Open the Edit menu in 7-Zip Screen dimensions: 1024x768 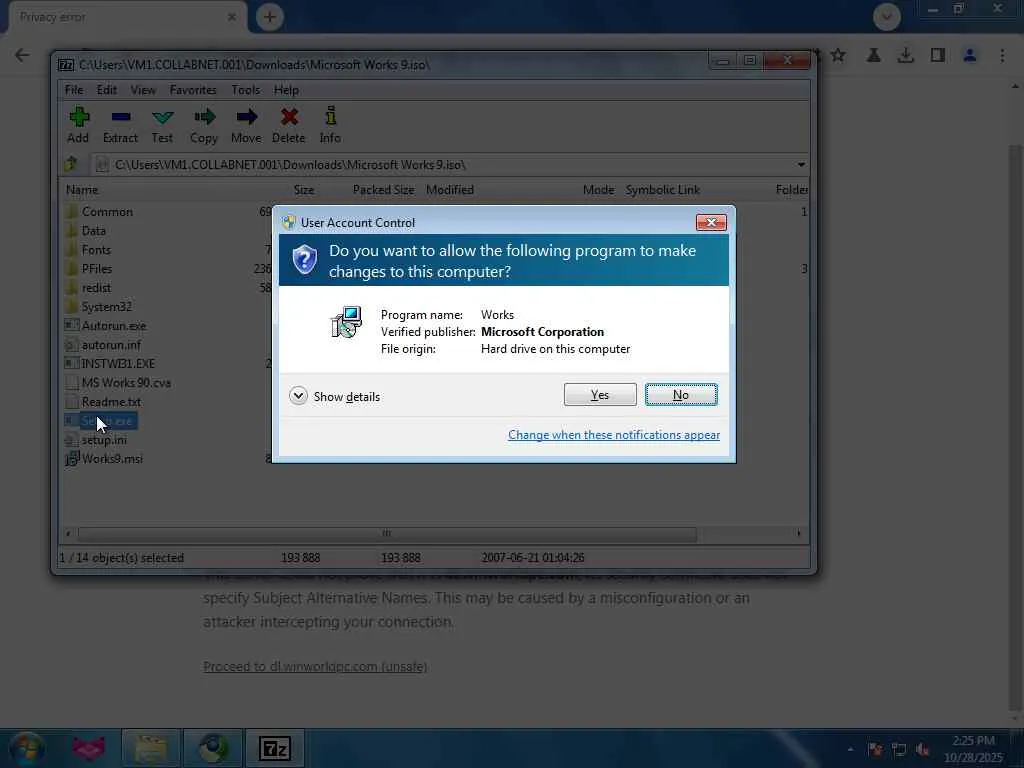coord(106,90)
